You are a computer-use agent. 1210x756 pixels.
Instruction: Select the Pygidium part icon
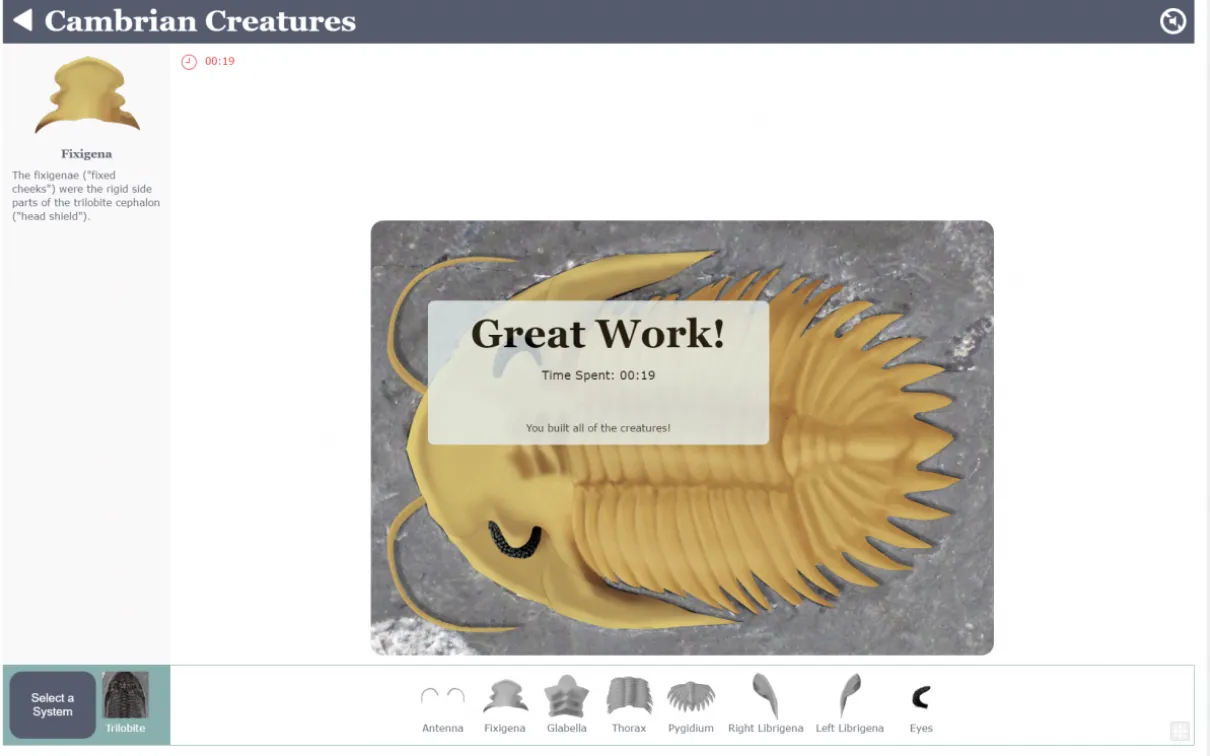690,695
